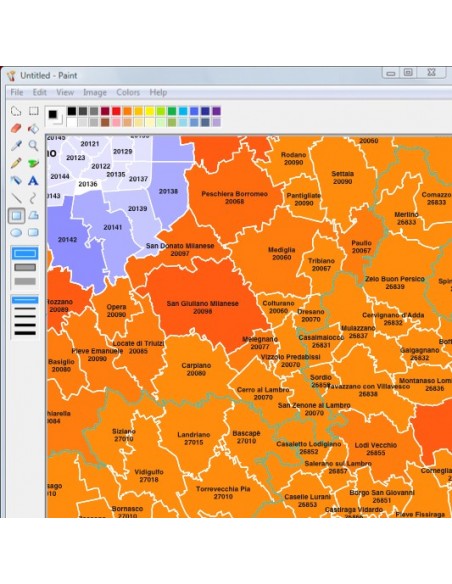Select the thickest line width option
The height and width of the screenshot is (584, 452).
pos(25,333)
